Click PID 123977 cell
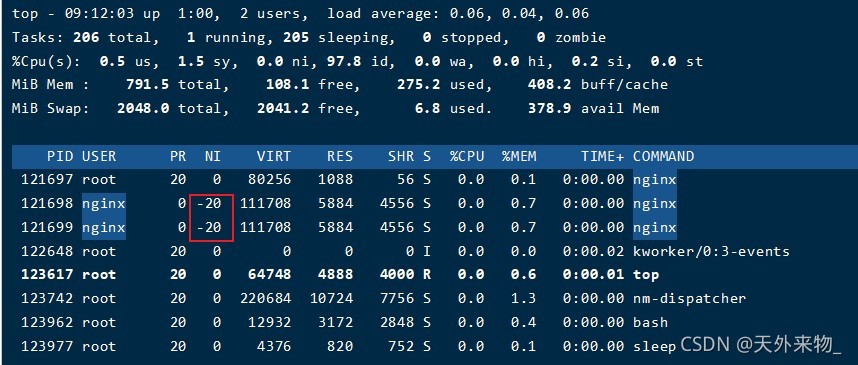This screenshot has height=365, width=858. click(47, 346)
